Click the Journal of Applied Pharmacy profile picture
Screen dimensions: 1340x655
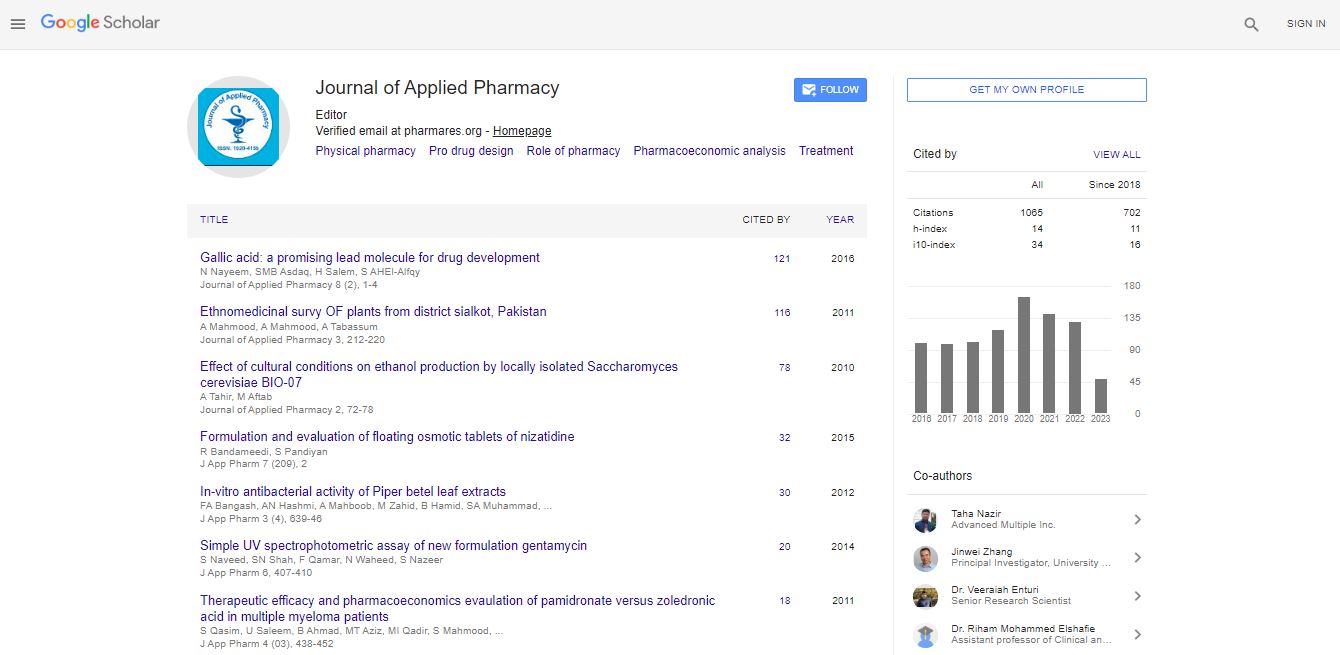239,127
